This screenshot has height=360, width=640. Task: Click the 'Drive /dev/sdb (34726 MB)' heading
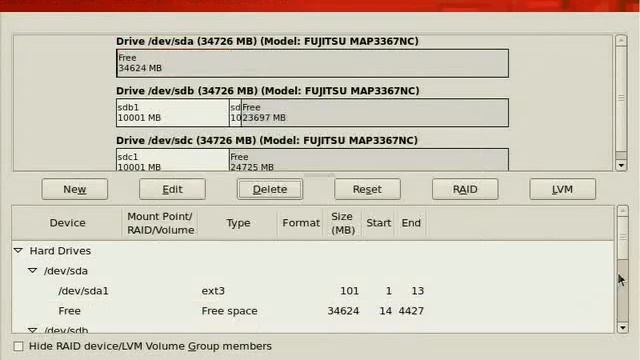coord(268,91)
